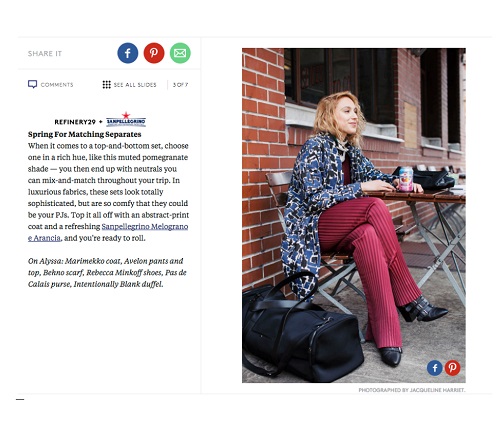Open the photo of Alyssa at the café
This screenshot has width=500, height=433.
(354, 216)
